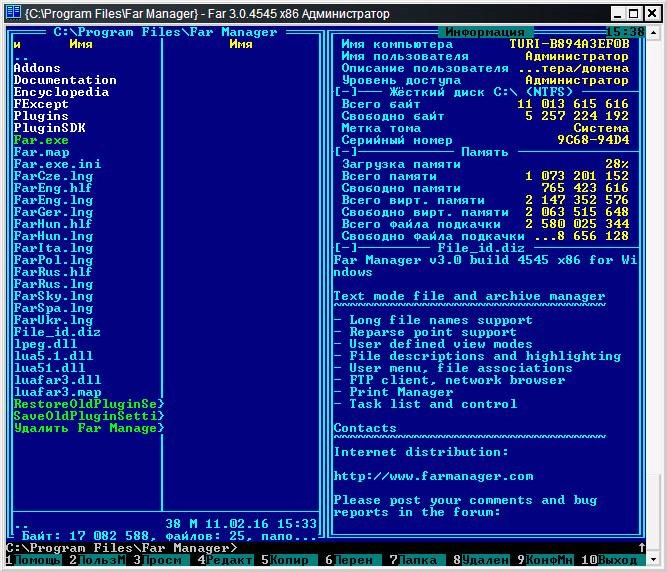Select the FarHun.lng file
The height and width of the screenshot is (572, 667).
tap(53, 236)
